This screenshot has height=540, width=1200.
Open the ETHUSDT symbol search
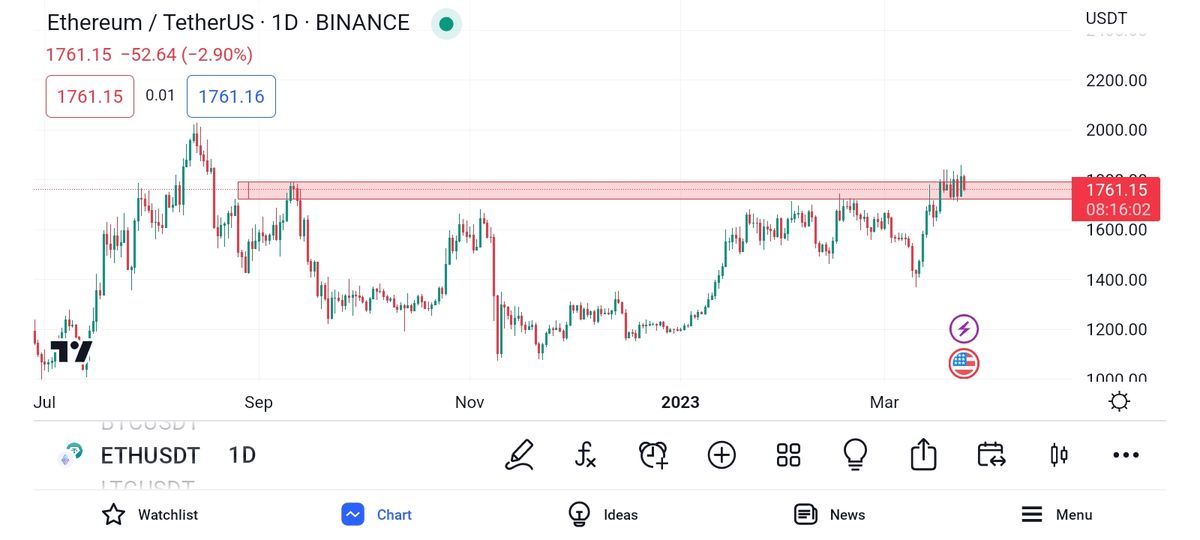pyautogui.click(x=150, y=456)
